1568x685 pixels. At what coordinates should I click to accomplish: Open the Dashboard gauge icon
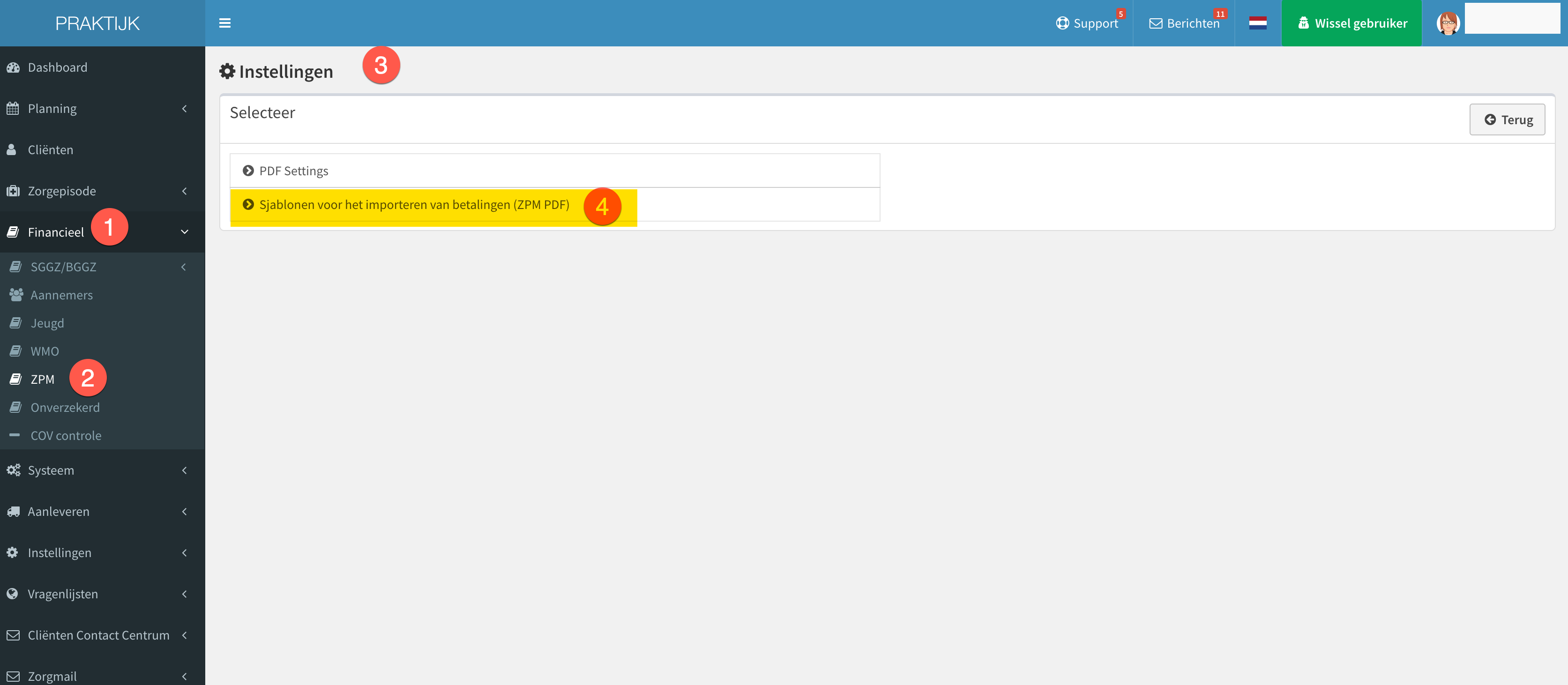(13, 67)
